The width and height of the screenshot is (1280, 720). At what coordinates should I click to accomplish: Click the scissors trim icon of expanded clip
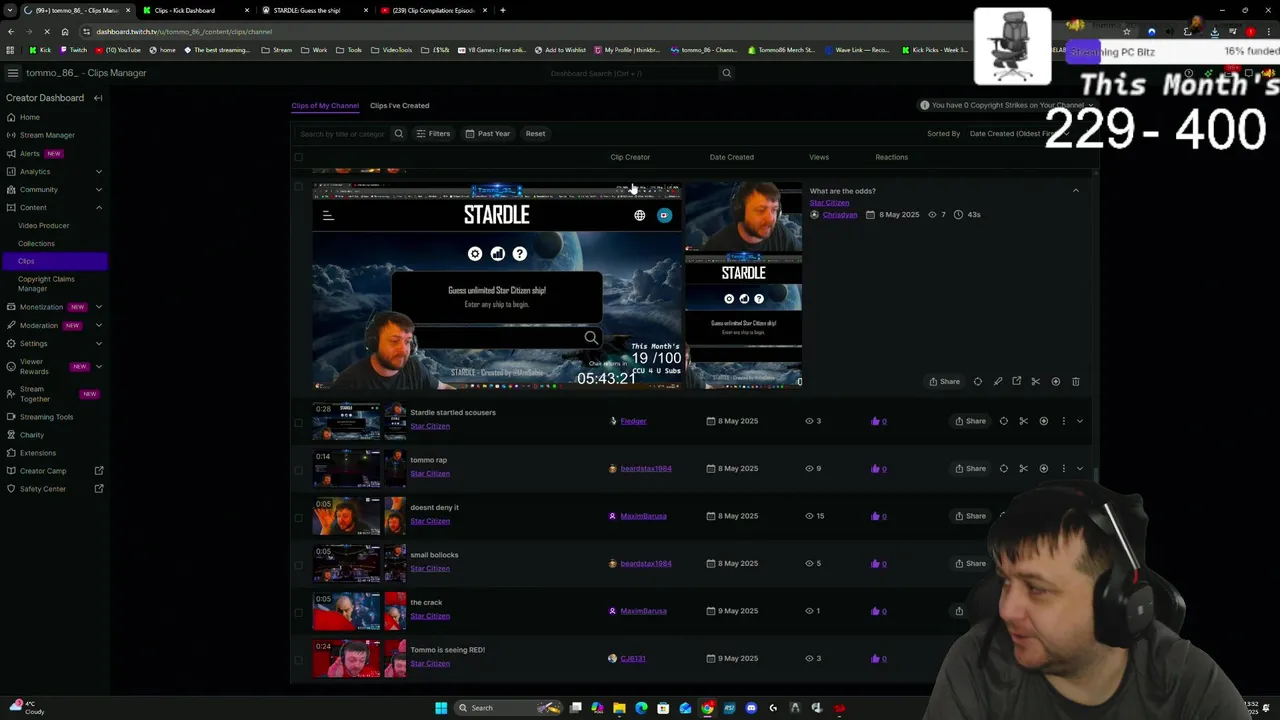tap(1036, 381)
